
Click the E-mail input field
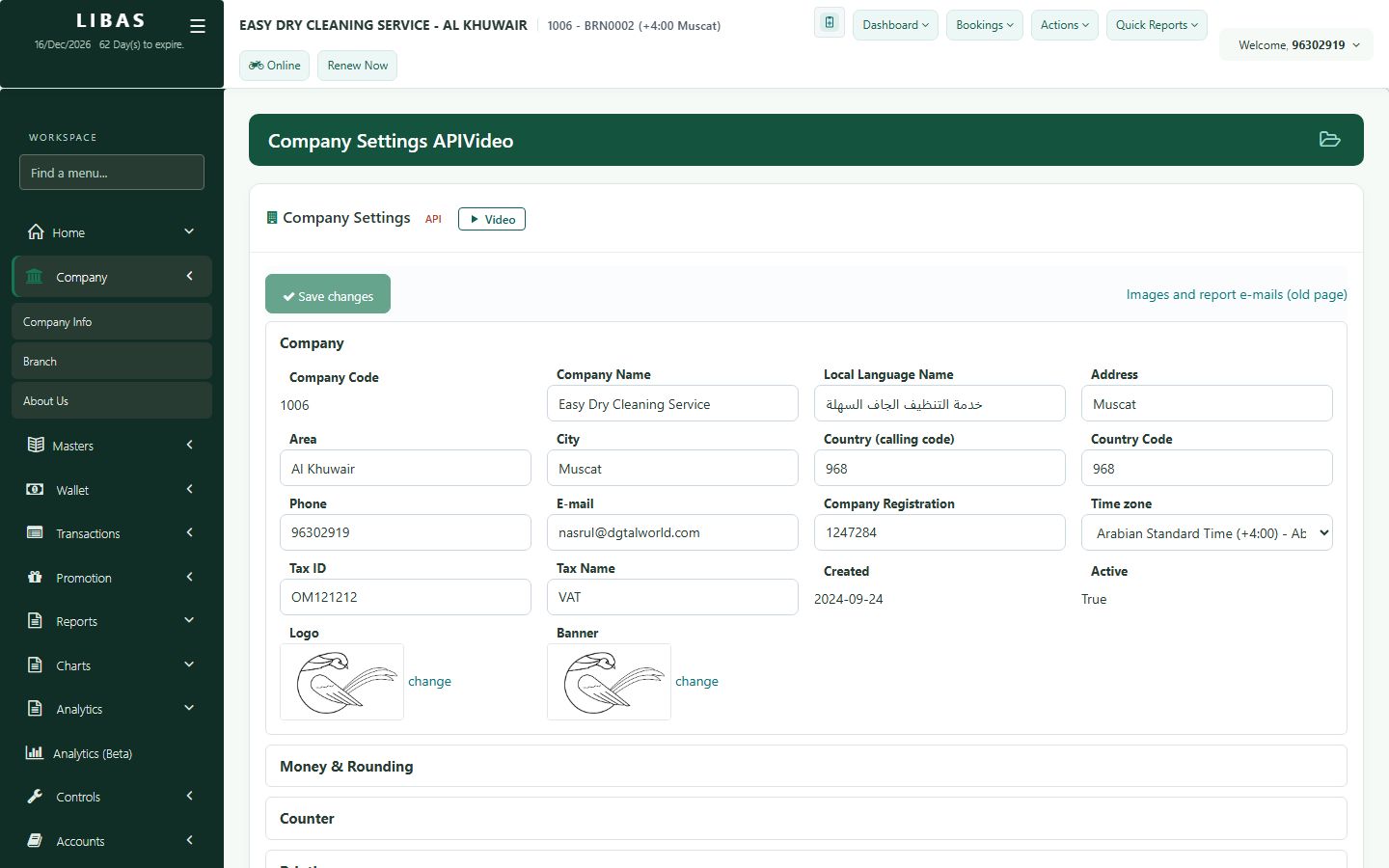[672, 532]
